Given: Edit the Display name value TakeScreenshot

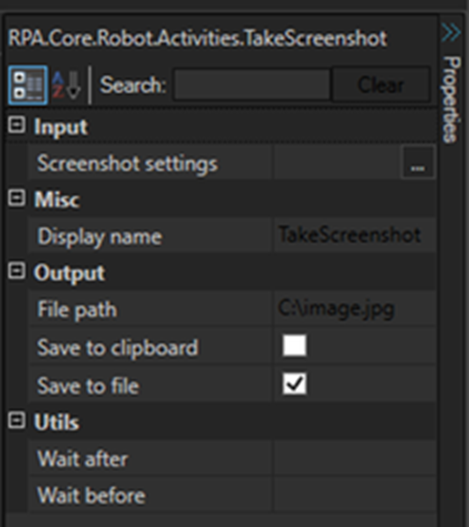Looking at the screenshot, I should (355, 235).
